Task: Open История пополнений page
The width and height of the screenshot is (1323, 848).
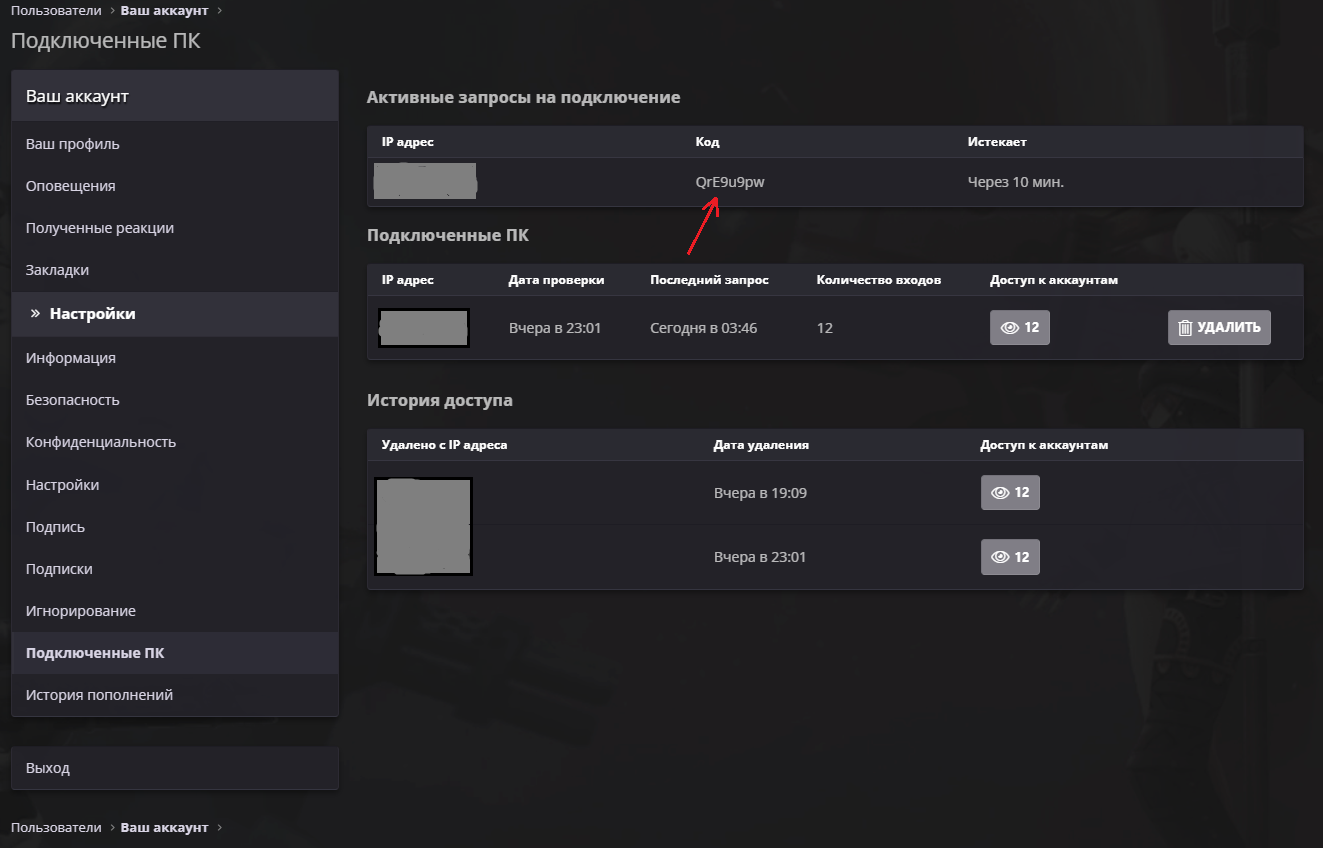Action: click(99, 695)
